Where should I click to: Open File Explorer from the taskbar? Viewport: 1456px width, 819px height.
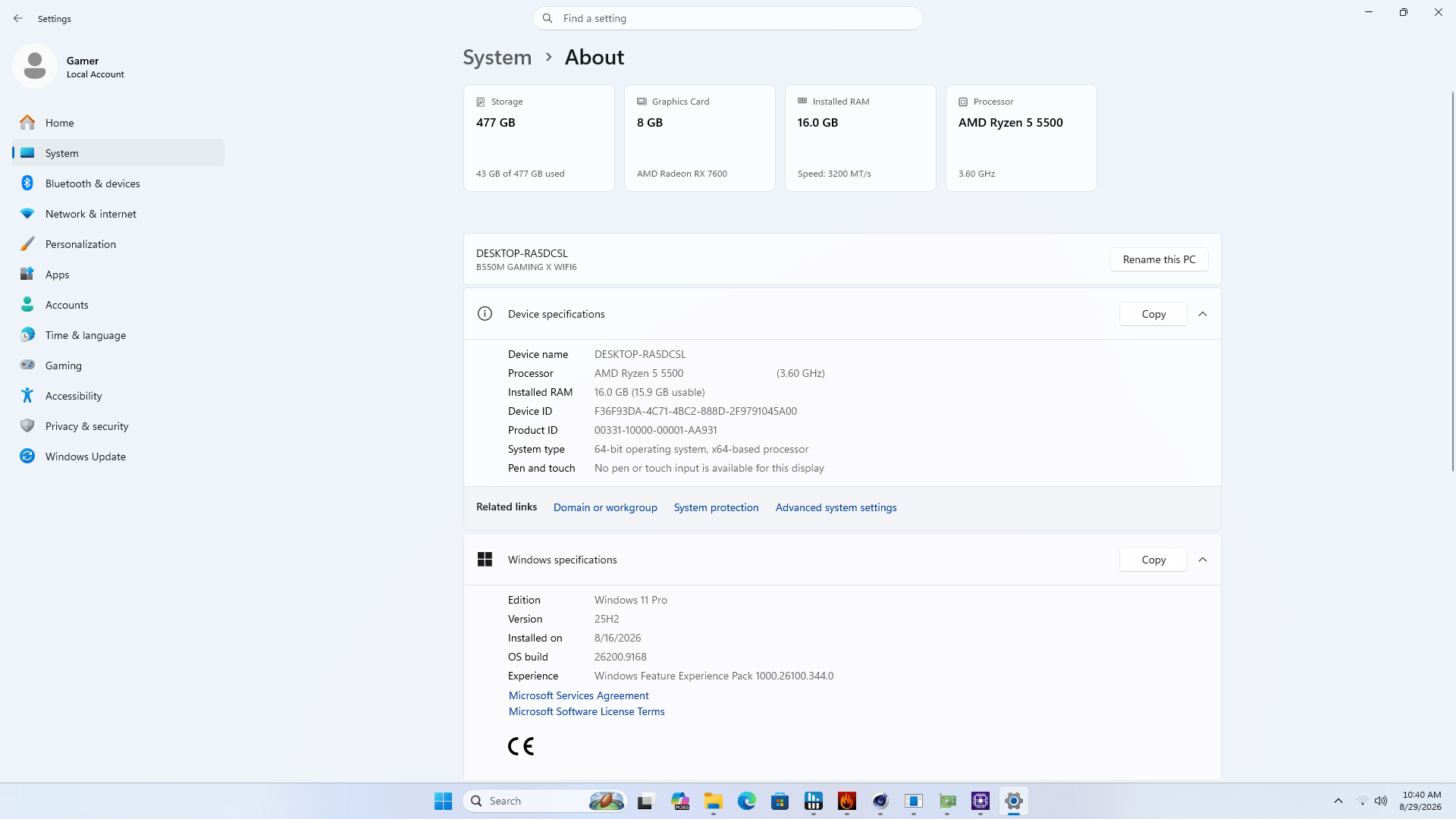coord(714,801)
